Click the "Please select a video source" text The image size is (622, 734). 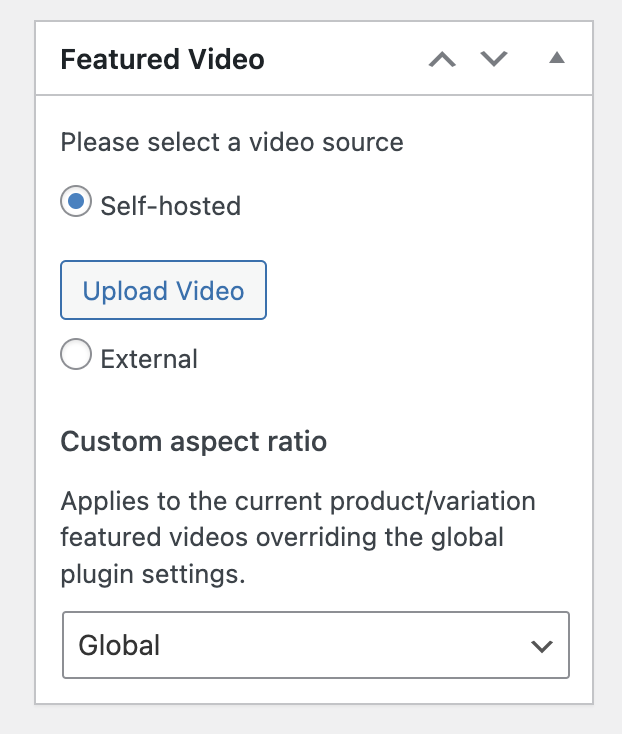click(232, 142)
